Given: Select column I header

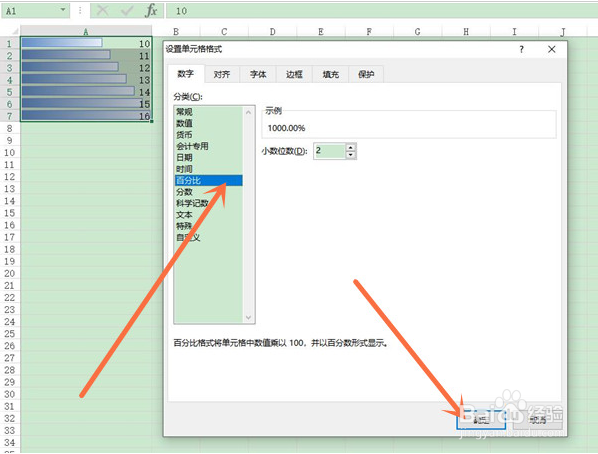Looking at the screenshot, I should pyautogui.click(x=514, y=31).
